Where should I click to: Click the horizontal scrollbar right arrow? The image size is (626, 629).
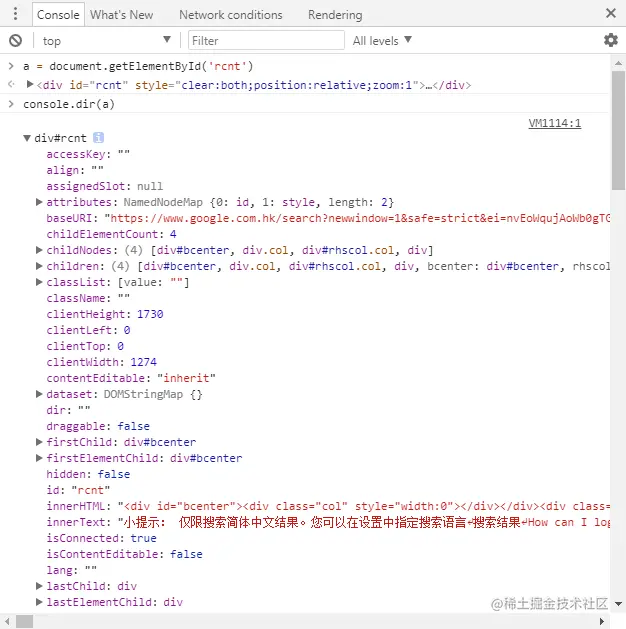tap(602, 621)
